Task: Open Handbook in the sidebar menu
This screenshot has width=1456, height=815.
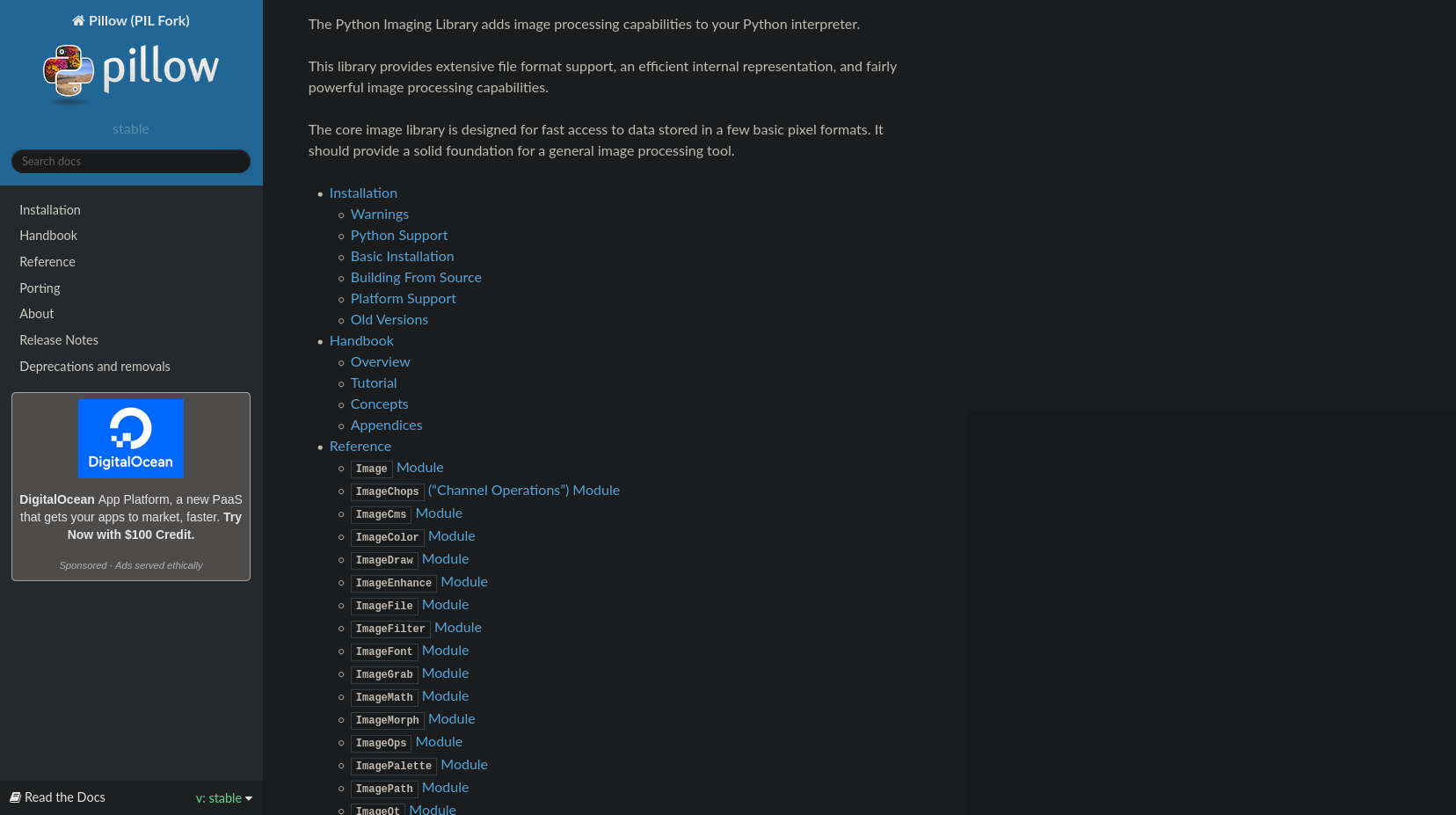Action: 48,236
